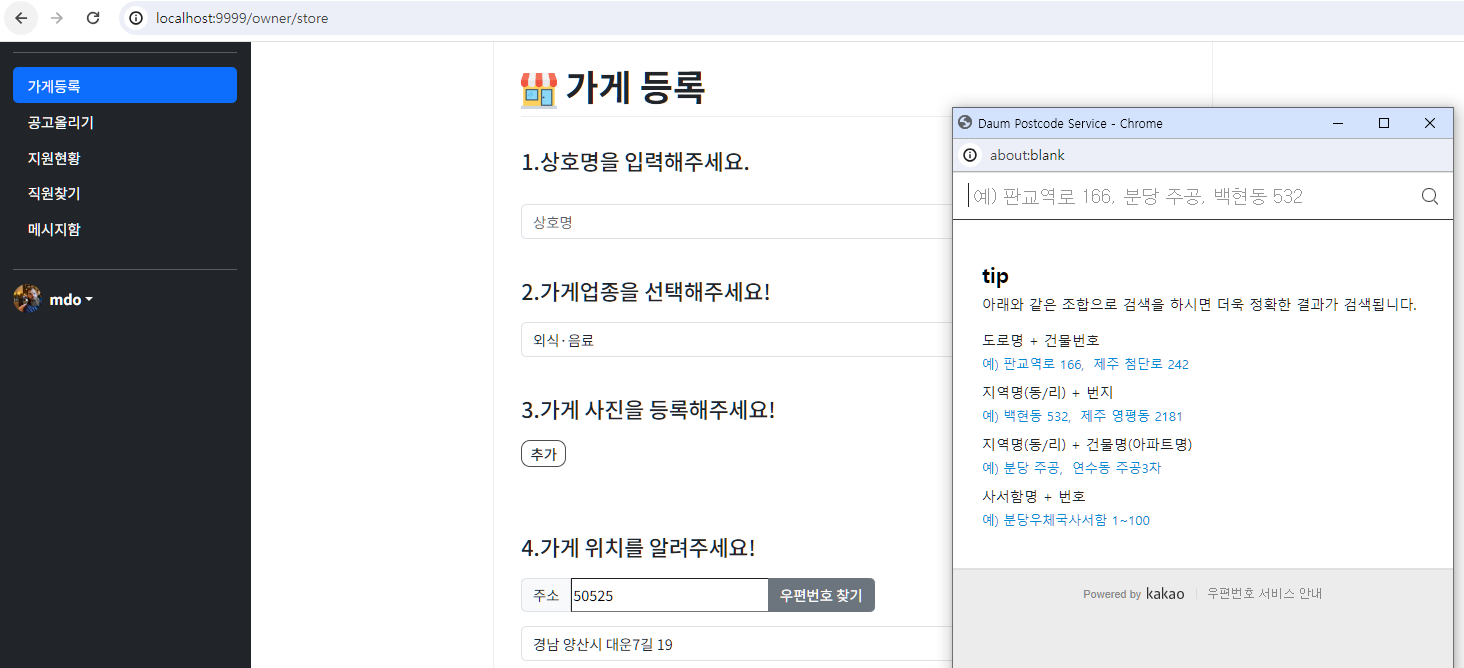Image resolution: width=1464 pixels, height=668 pixels.
Task: Click example 판교역로 166, 제주 첨단로 242
Action: point(1086,364)
